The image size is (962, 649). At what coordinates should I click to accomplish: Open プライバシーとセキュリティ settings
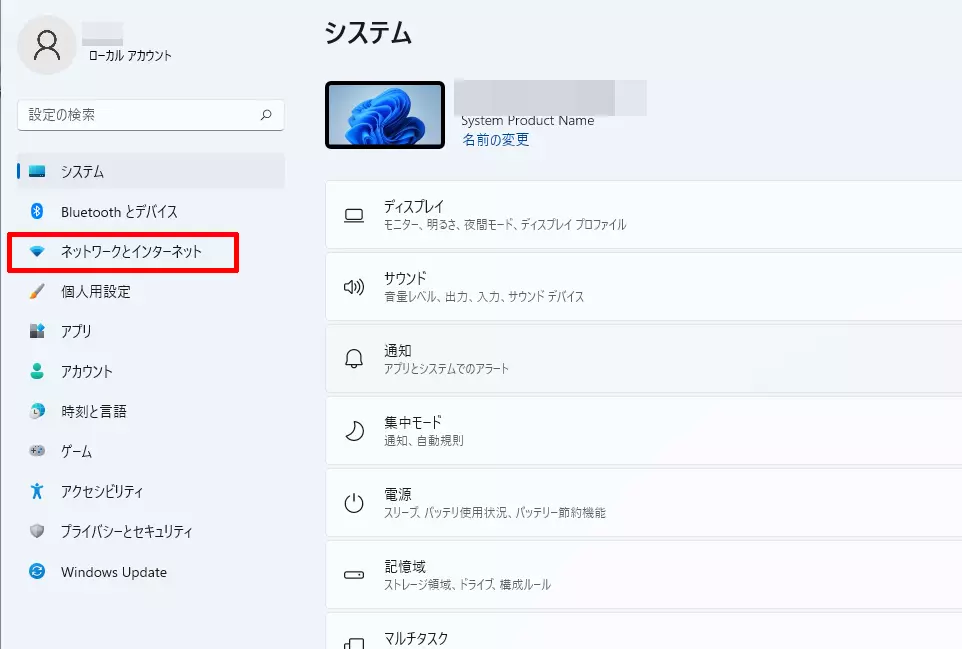tap(151, 531)
